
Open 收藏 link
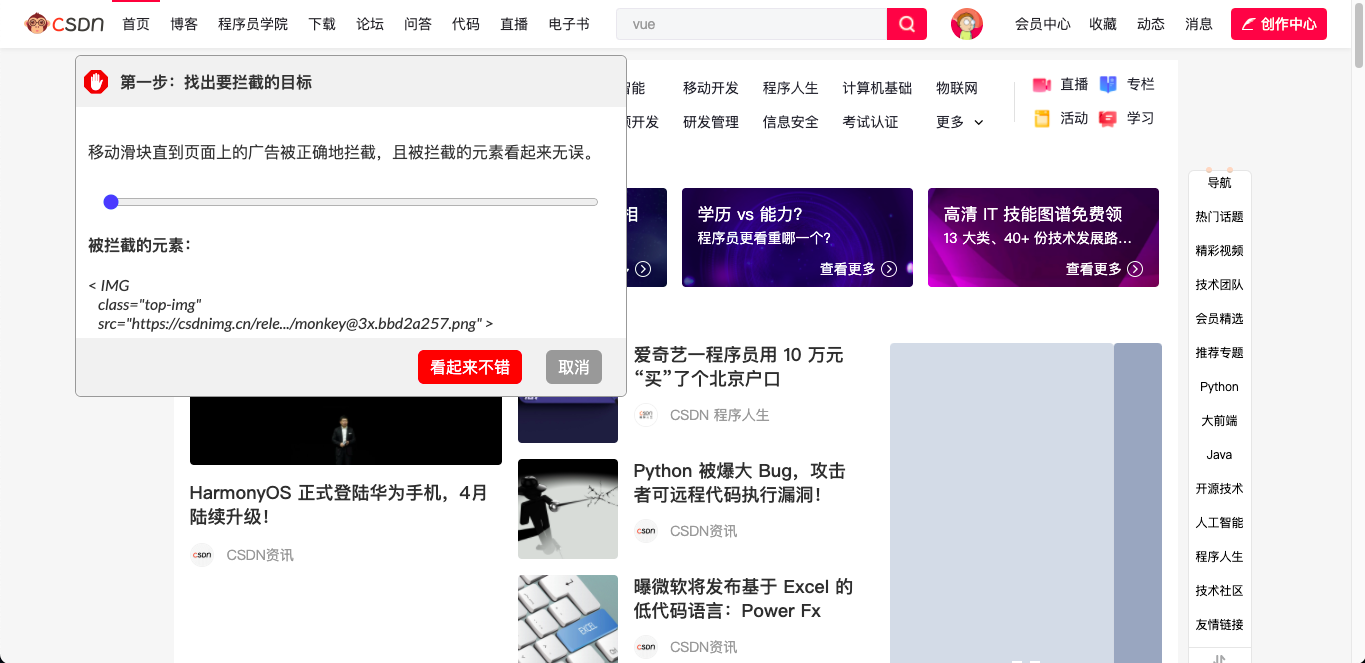pos(1103,24)
